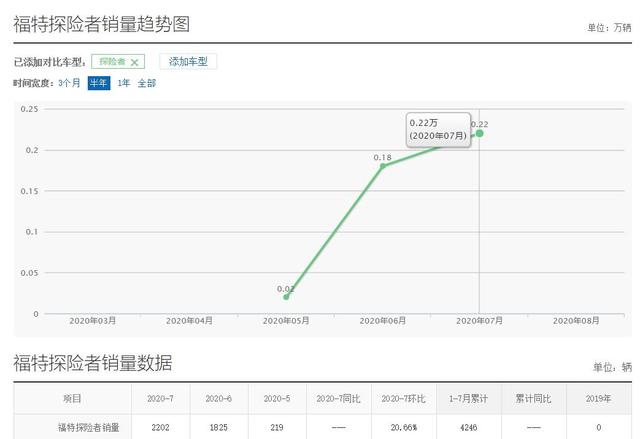Screen dimensions: 640x439
Task: Click the 2202 sales value cell
Action: pos(160,428)
